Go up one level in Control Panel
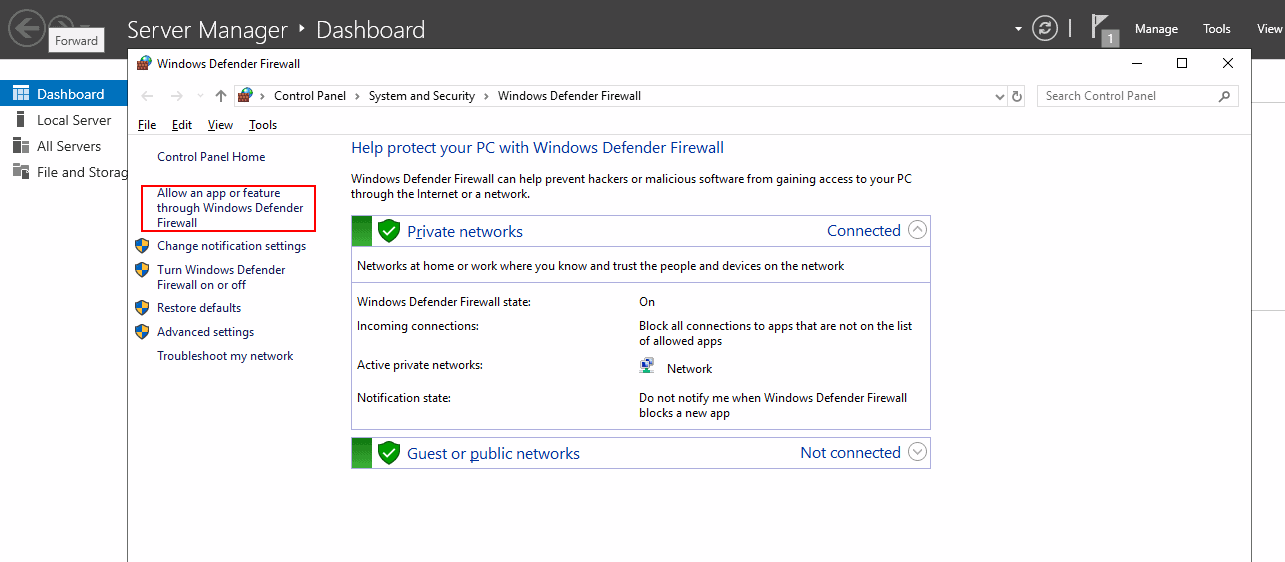The image size is (1285, 562). coord(221,96)
